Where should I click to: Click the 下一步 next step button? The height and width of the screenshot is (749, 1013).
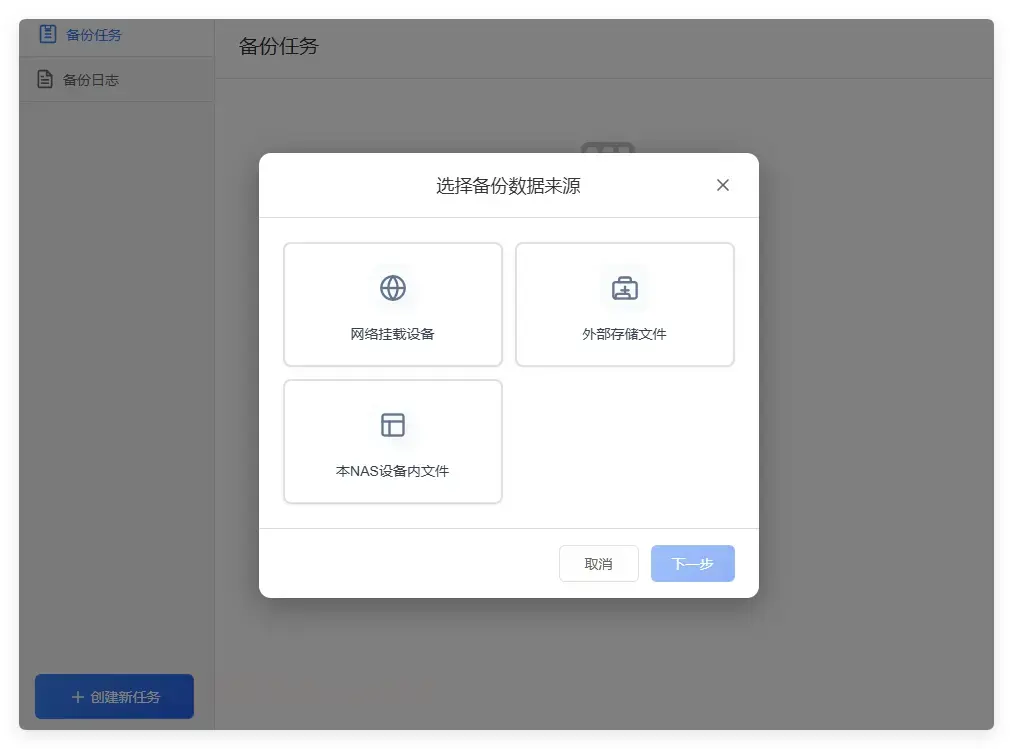click(x=692, y=563)
